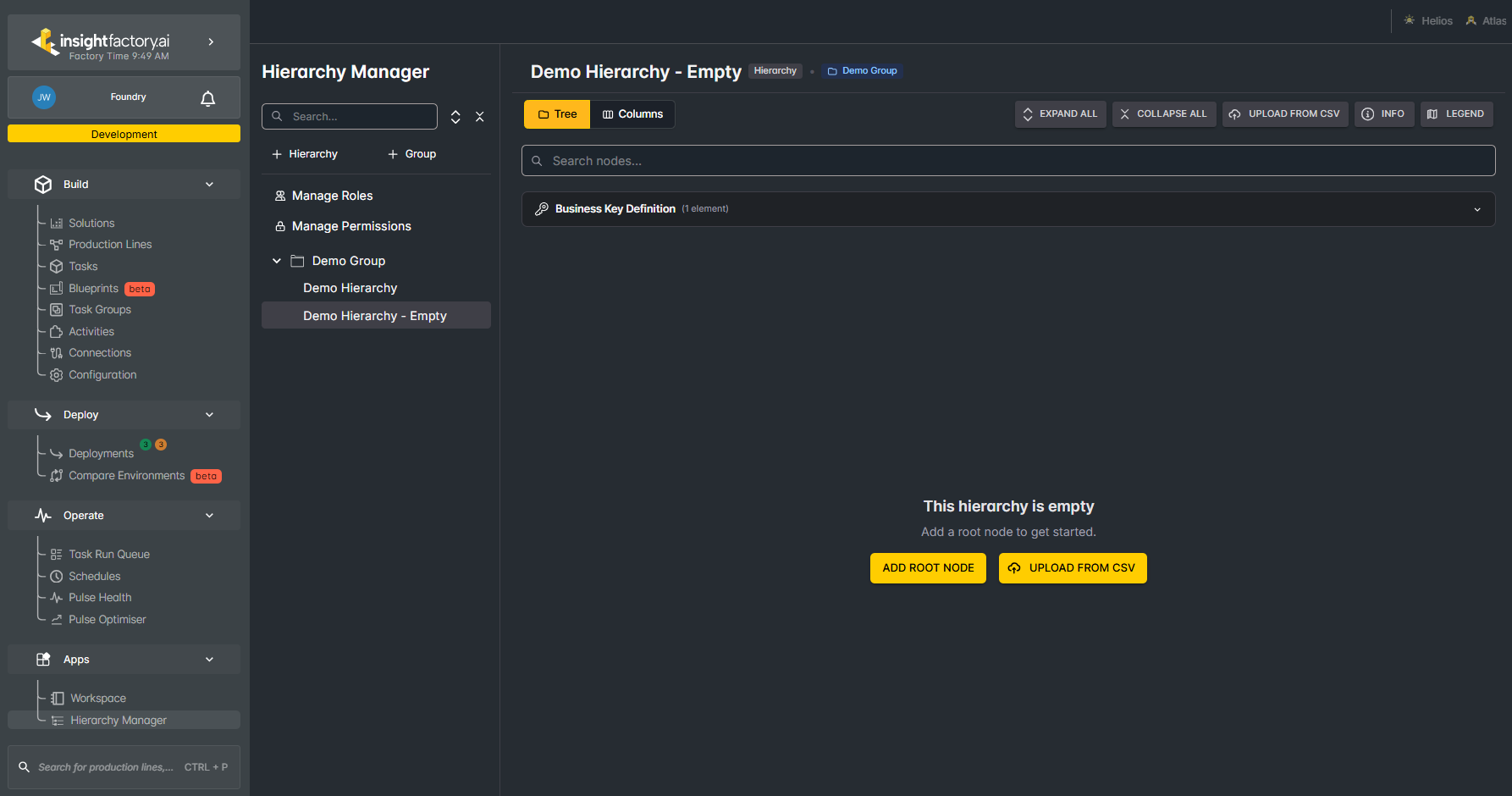Open the LEGEND panel
The width and height of the screenshot is (1512, 796).
click(x=1456, y=114)
